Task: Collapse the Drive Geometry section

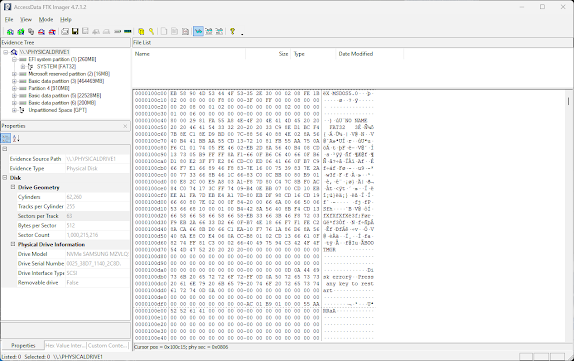Action: 13,187
